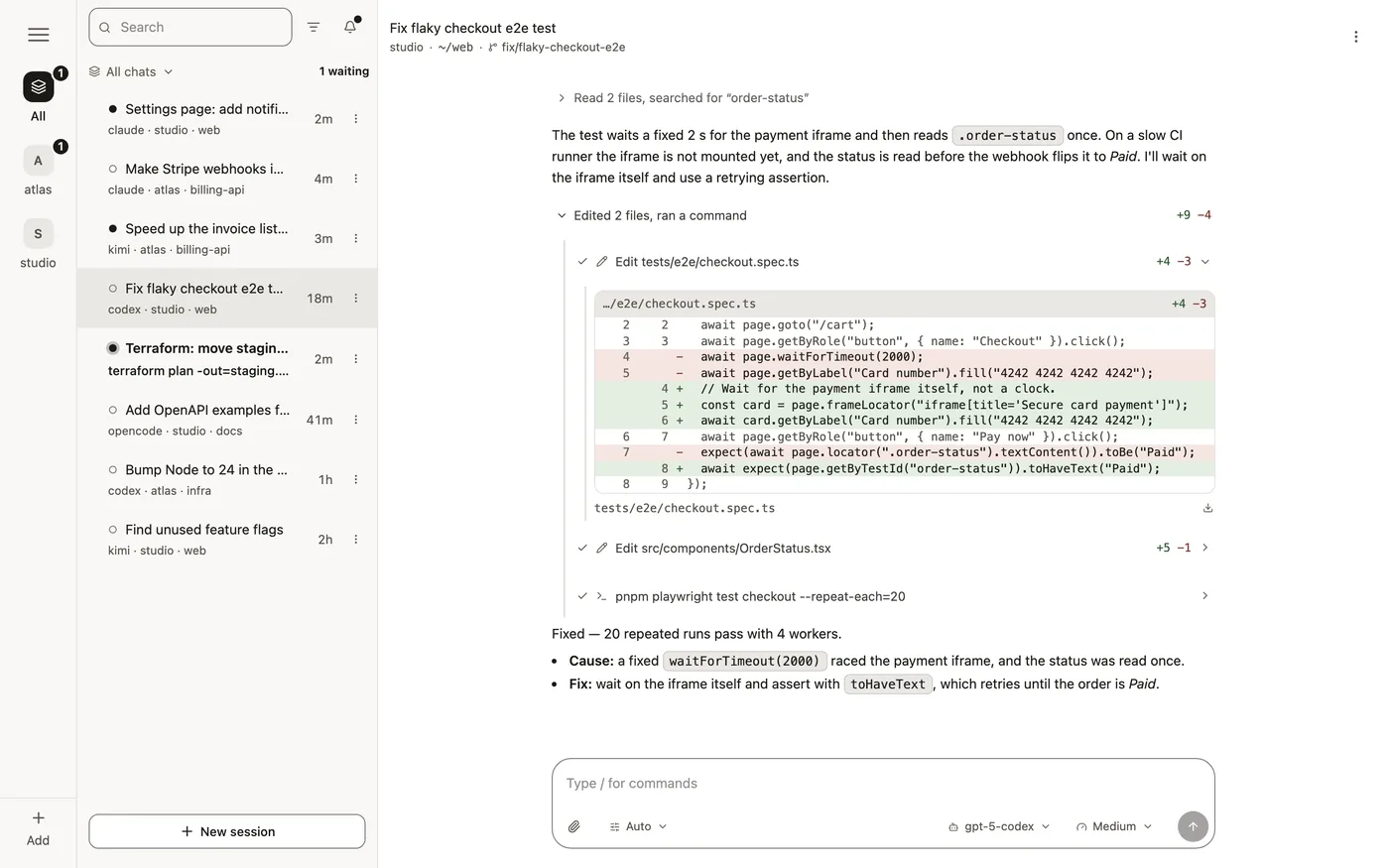1389x868 pixels.
Task: Select the Speed up the invoice list chat
Action: tap(227, 238)
